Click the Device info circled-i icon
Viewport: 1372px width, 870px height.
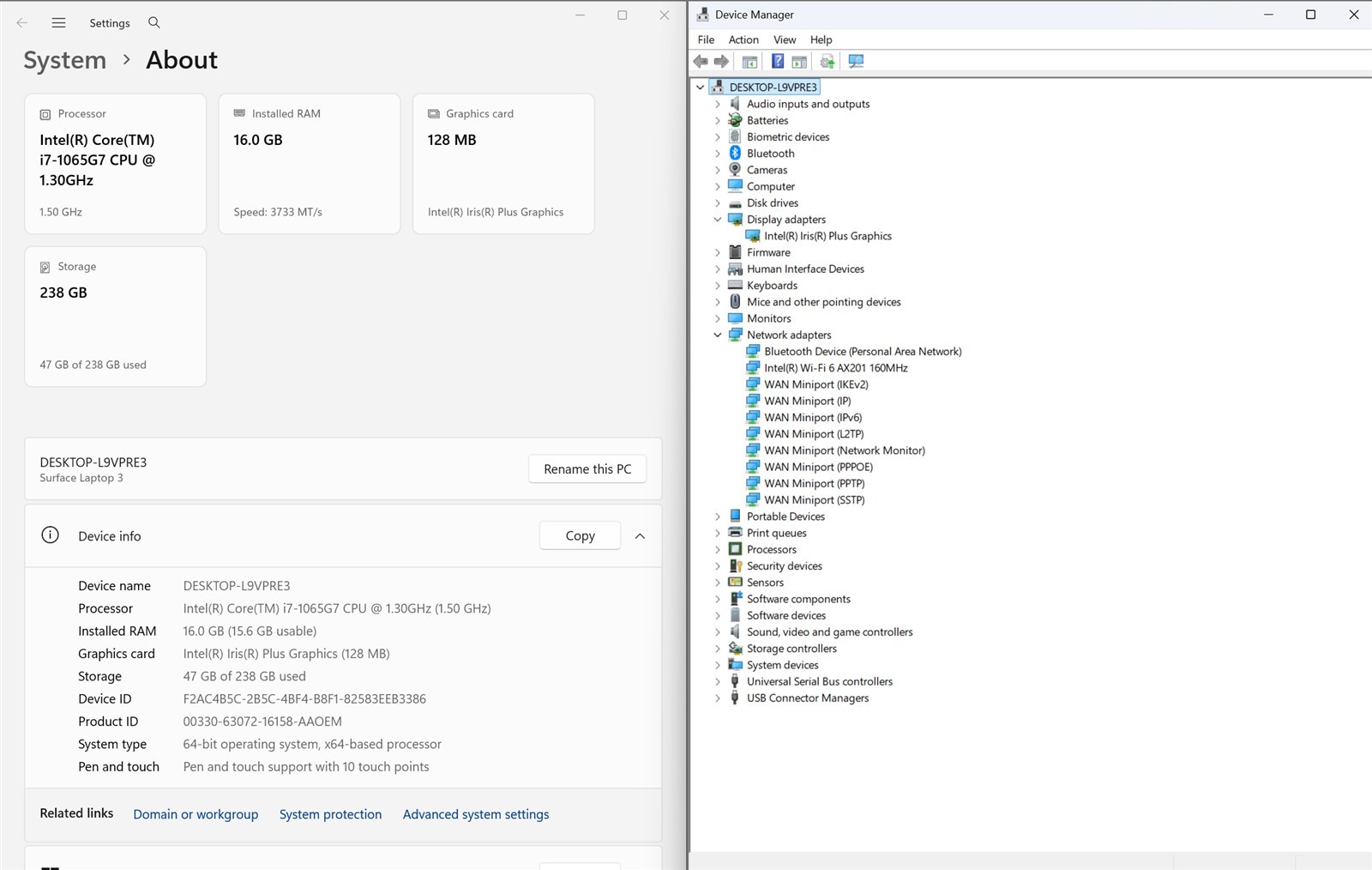51,535
